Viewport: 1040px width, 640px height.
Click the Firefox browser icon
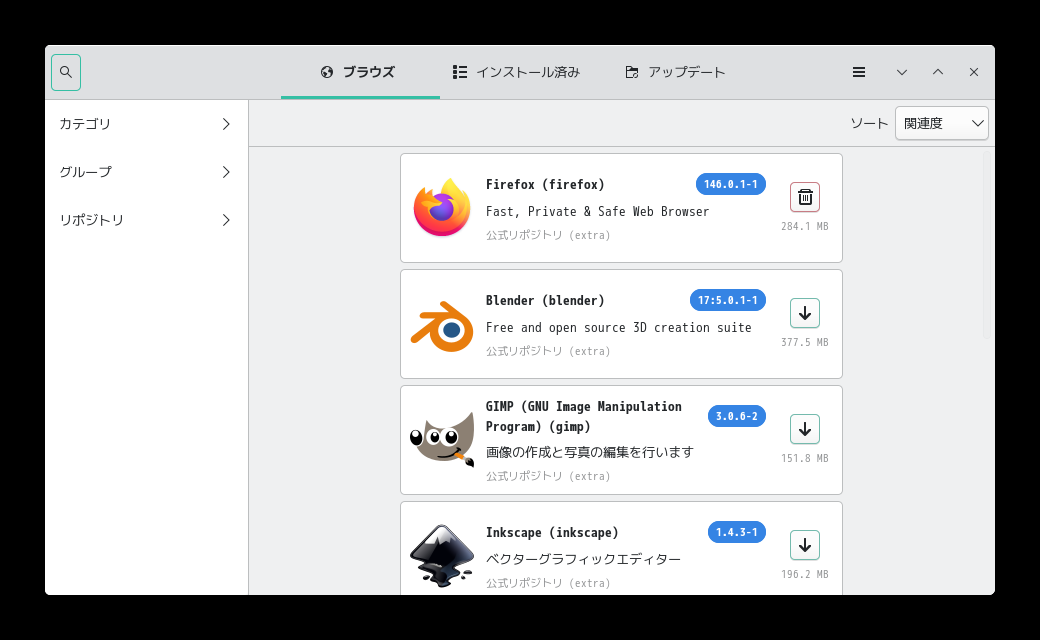click(x=441, y=208)
